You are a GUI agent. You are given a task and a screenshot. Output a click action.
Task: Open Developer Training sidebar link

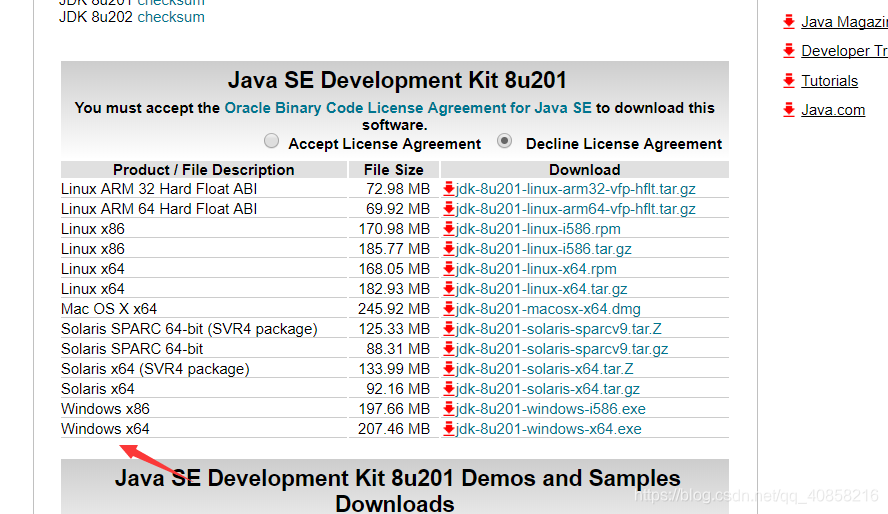click(x=844, y=51)
